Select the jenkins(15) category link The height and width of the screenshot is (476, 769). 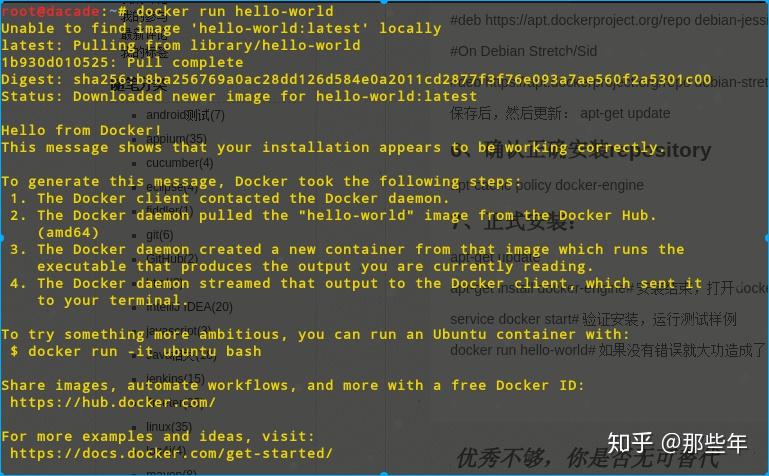tap(176, 378)
